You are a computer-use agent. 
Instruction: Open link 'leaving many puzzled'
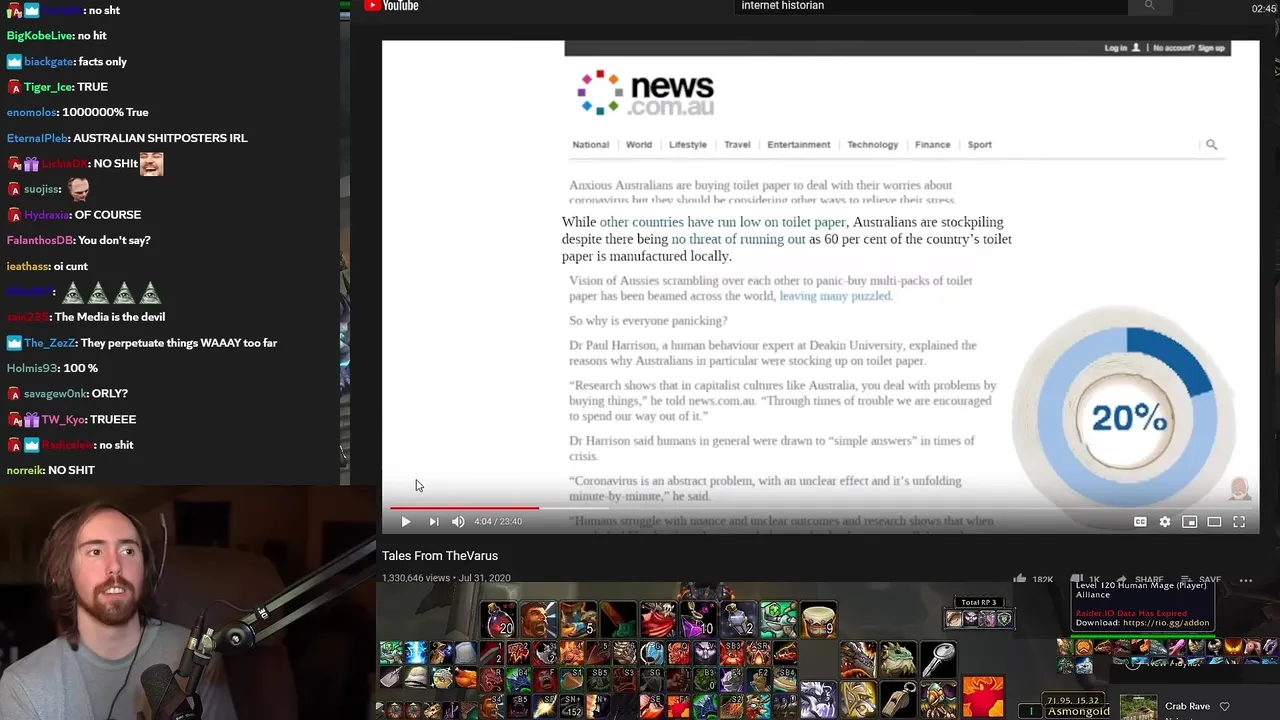click(x=835, y=296)
